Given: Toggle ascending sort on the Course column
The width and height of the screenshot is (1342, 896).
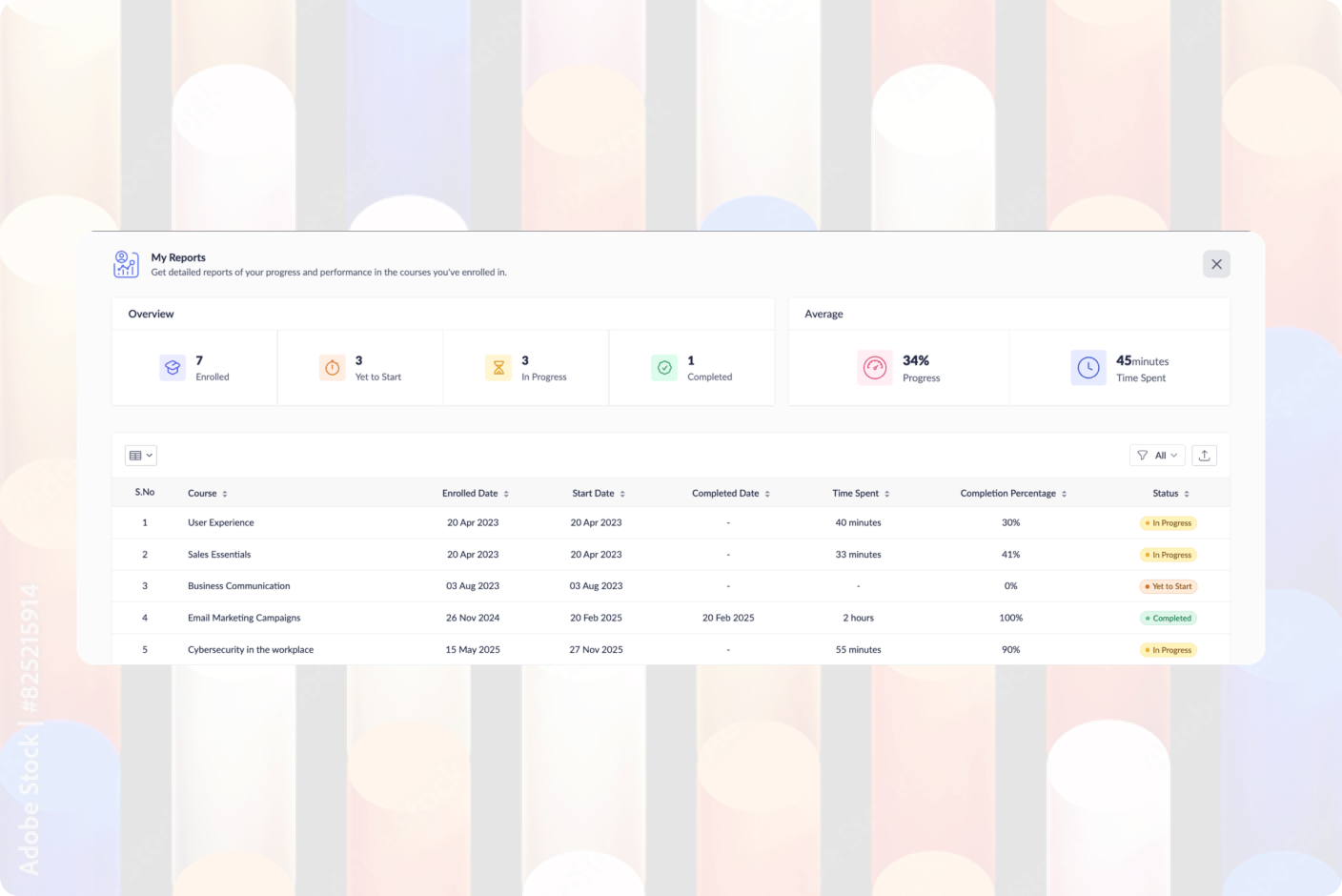Looking at the screenshot, I should click(x=223, y=493).
